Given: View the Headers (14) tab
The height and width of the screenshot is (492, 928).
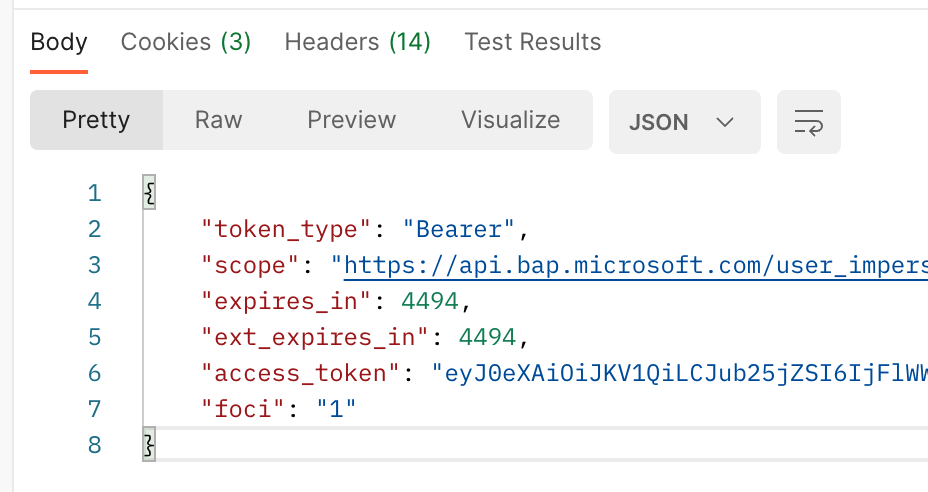Looking at the screenshot, I should click(x=357, y=42).
